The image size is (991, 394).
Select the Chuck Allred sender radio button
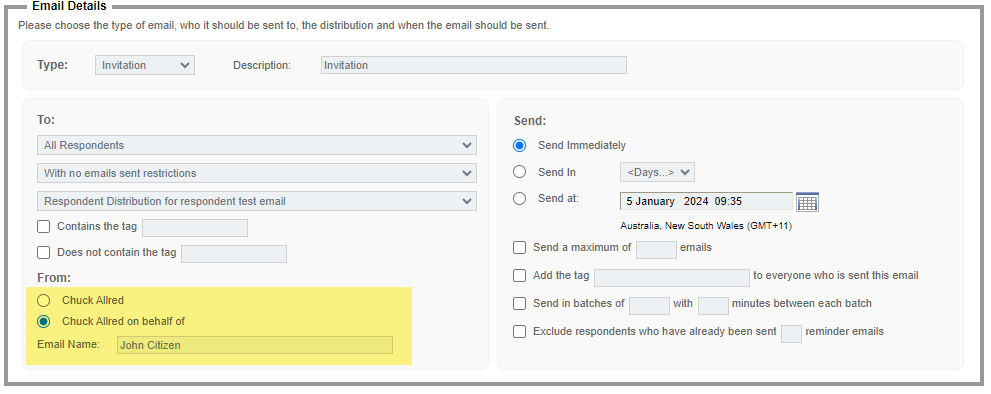tap(44, 300)
